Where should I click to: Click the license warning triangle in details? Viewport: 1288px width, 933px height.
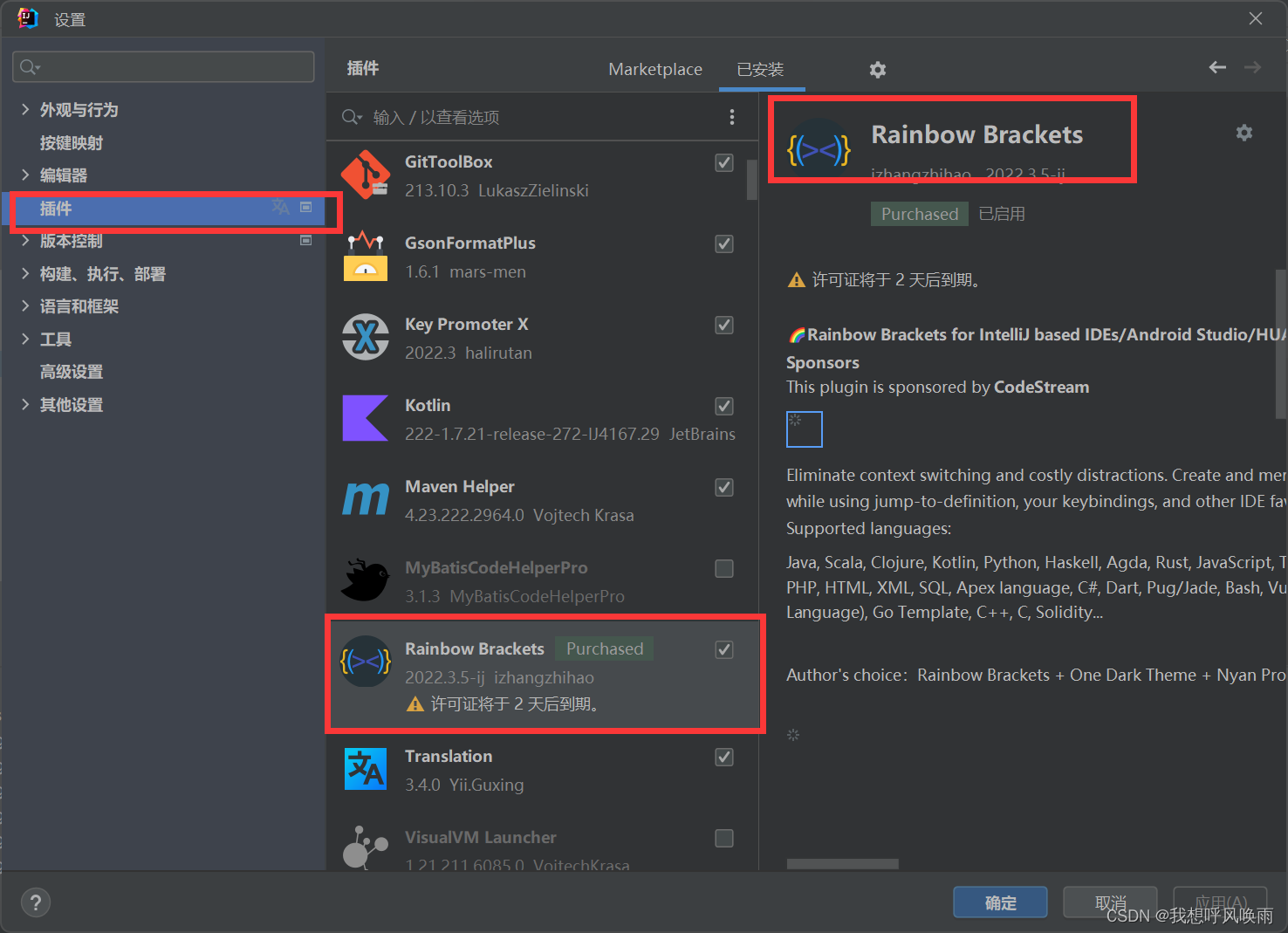point(796,280)
